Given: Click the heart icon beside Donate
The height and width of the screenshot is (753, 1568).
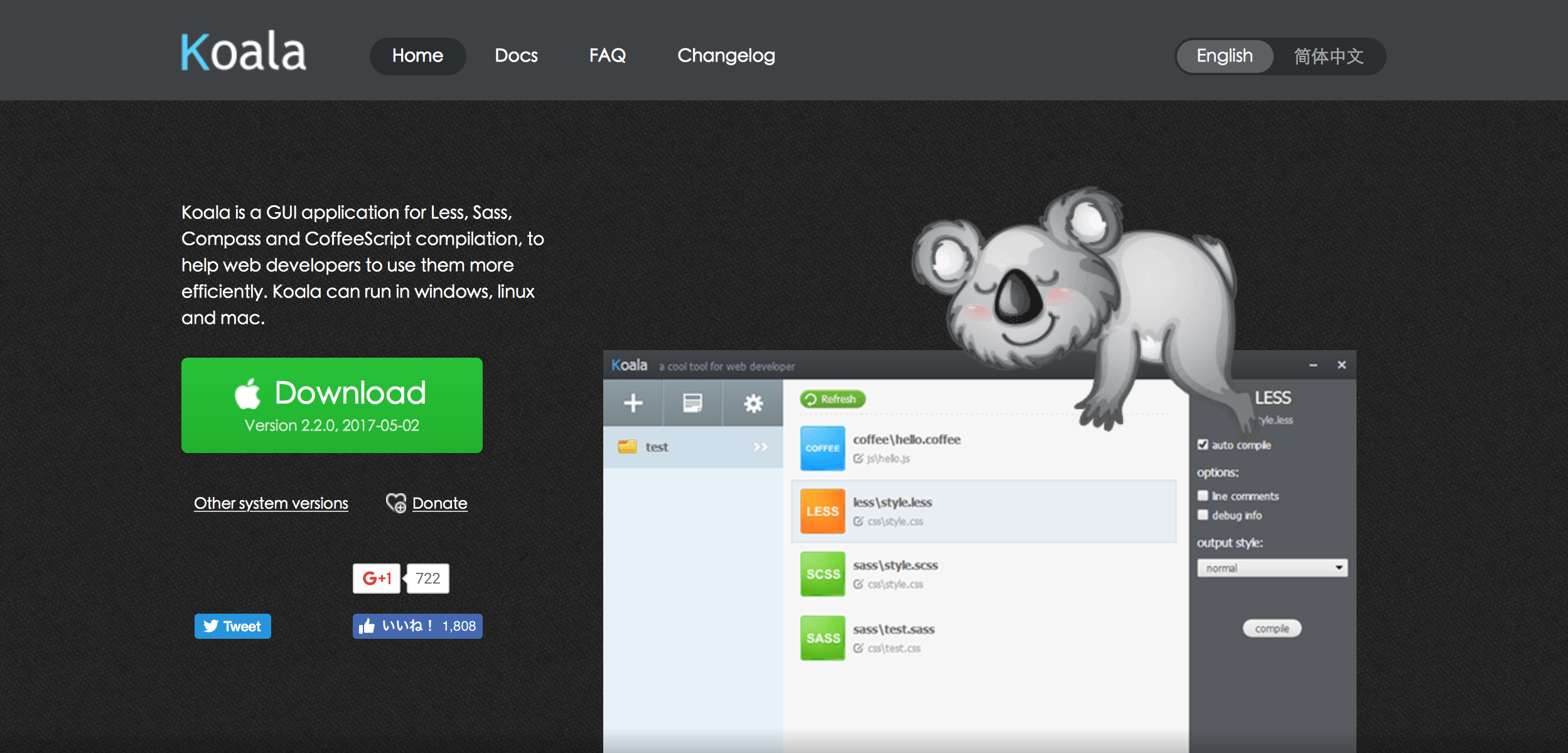Looking at the screenshot, I should coord(395,503).
